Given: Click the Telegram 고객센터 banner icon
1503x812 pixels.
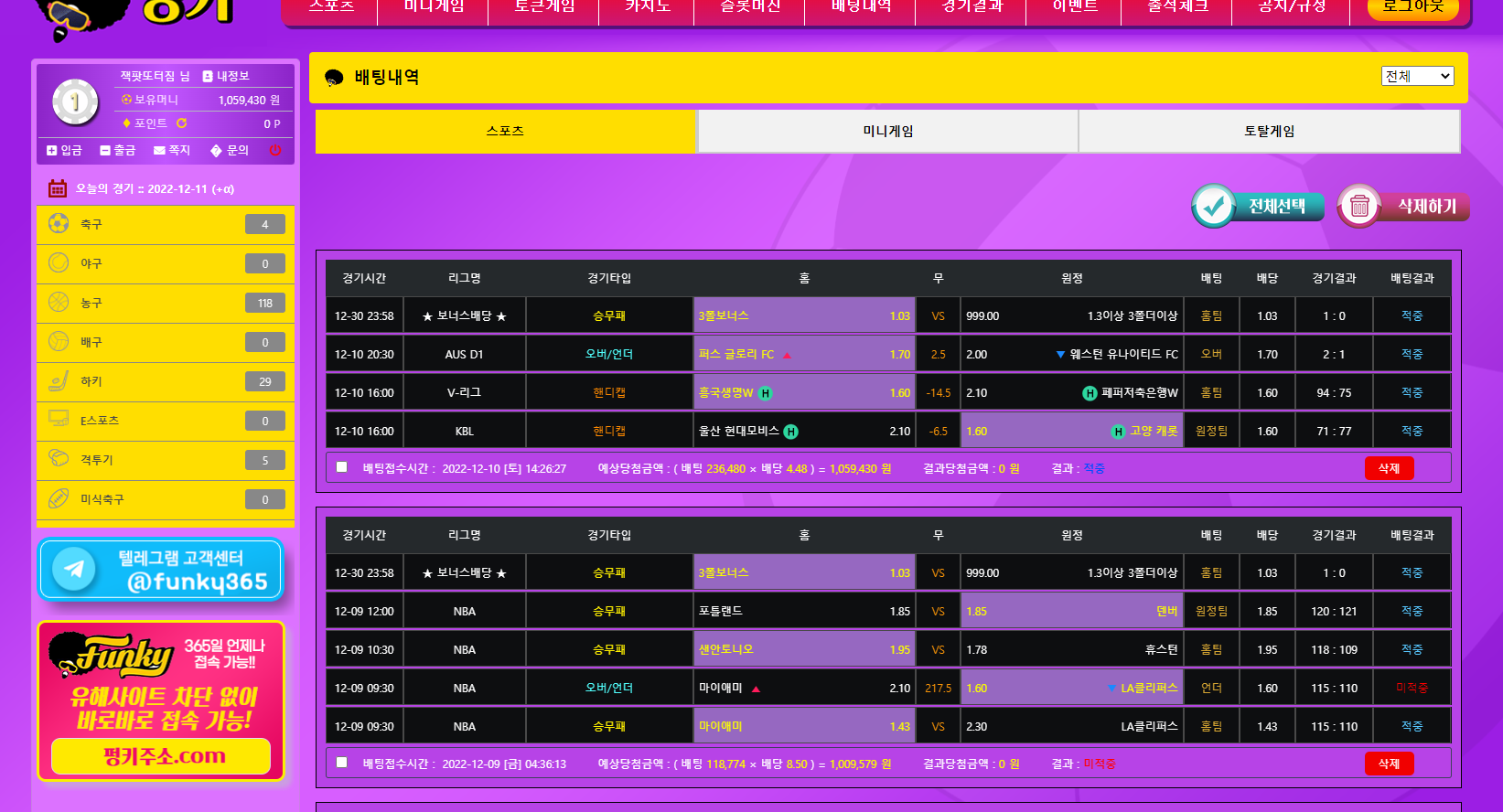Looking at the screenshot, I should (x=74, y=569).
